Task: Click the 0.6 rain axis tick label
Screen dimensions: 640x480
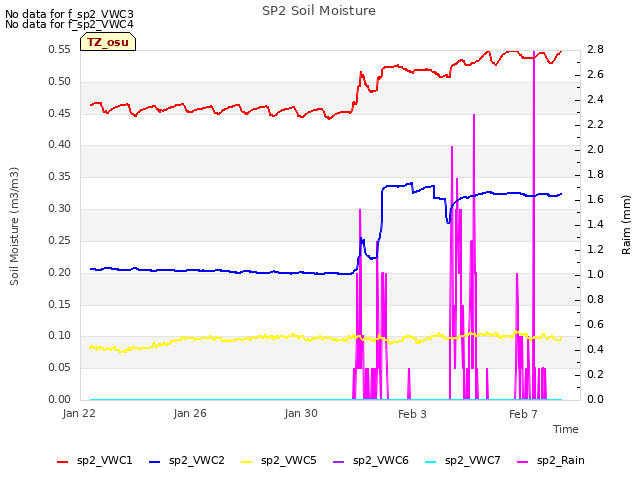Action: tap(595, 324)
